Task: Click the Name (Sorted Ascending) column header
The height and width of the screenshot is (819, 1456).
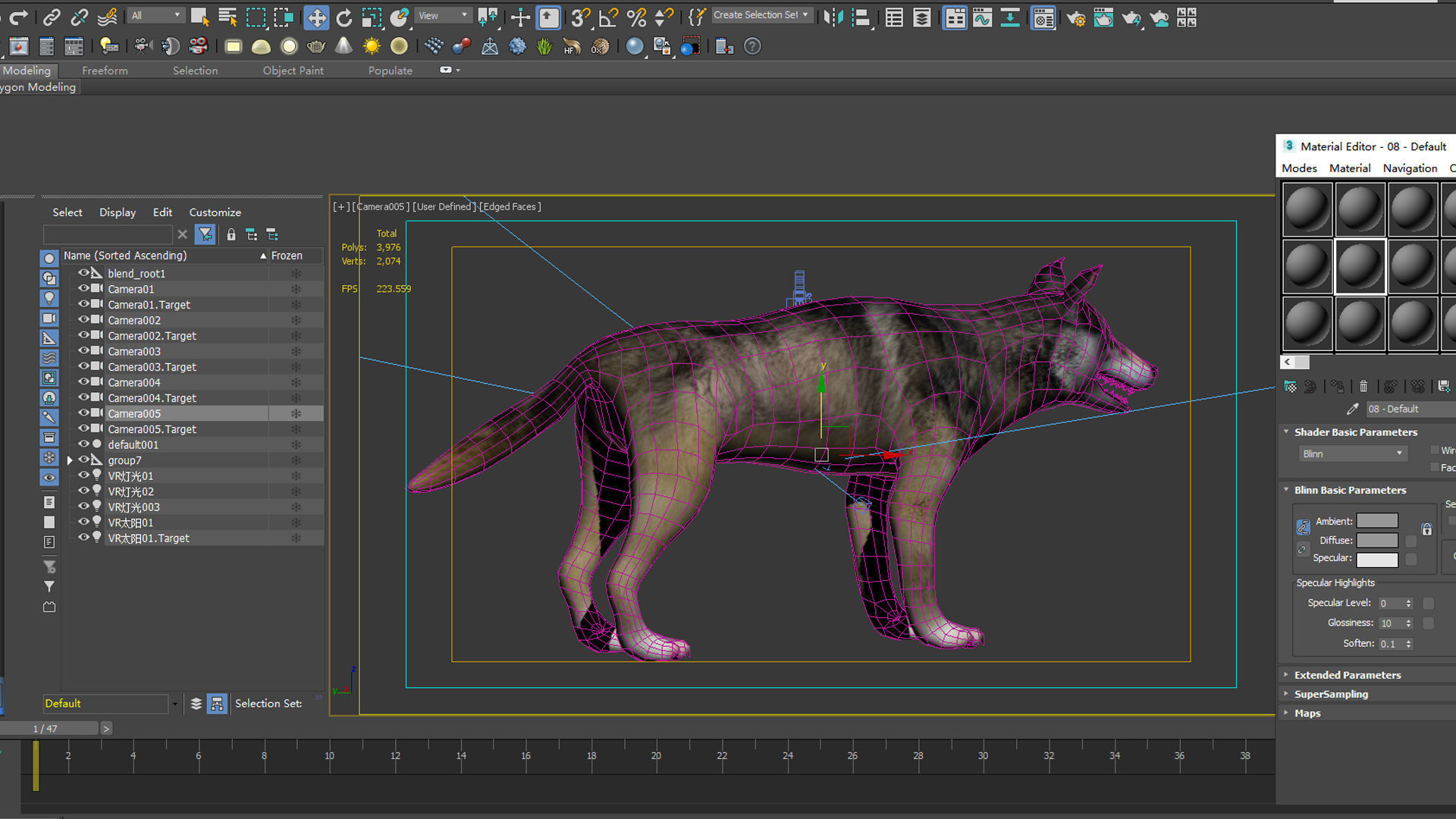Action: (165, 256)
